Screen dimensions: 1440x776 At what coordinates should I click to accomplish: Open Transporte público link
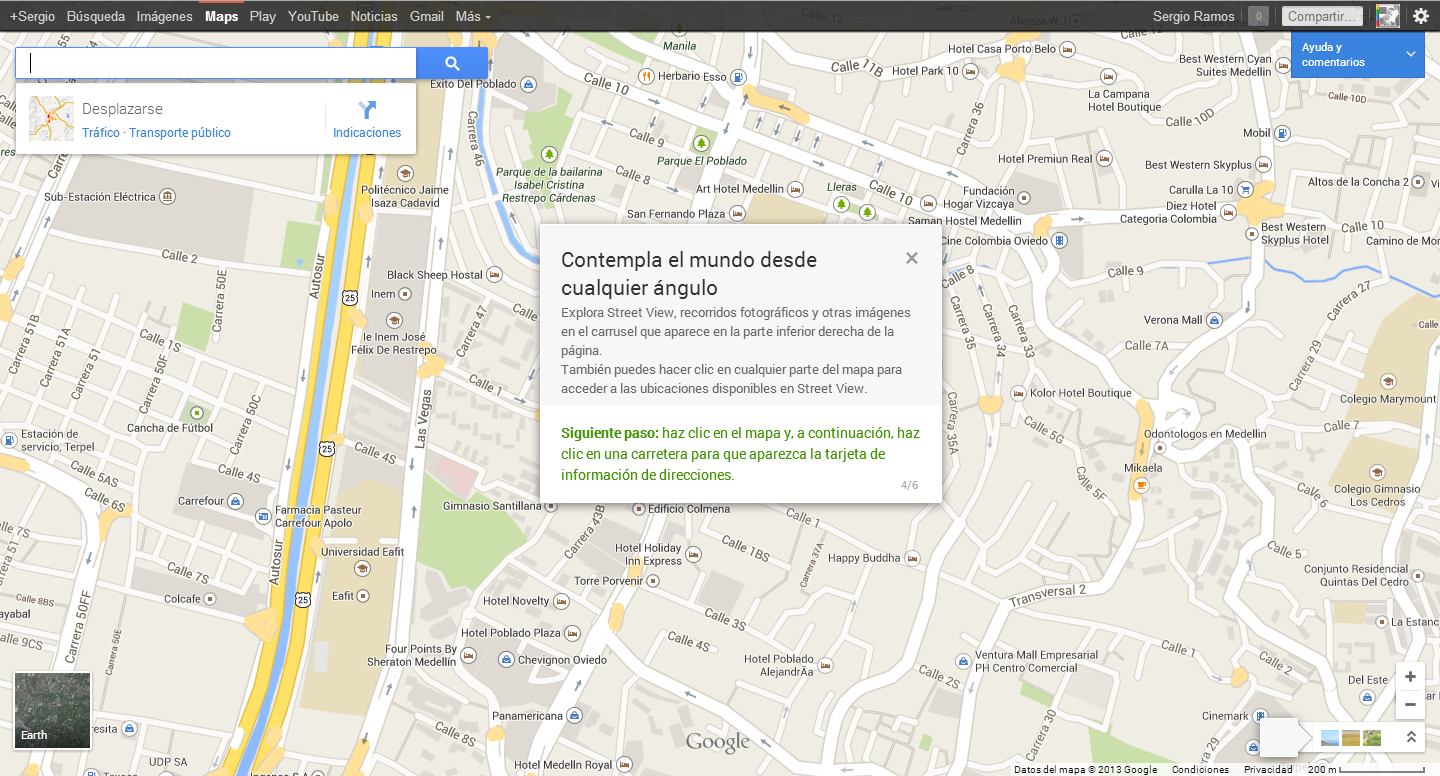tap(180, 133)
